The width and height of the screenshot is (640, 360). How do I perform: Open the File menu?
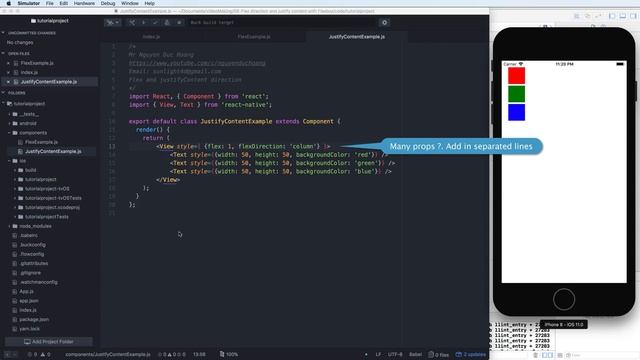(x=50, y=3)
